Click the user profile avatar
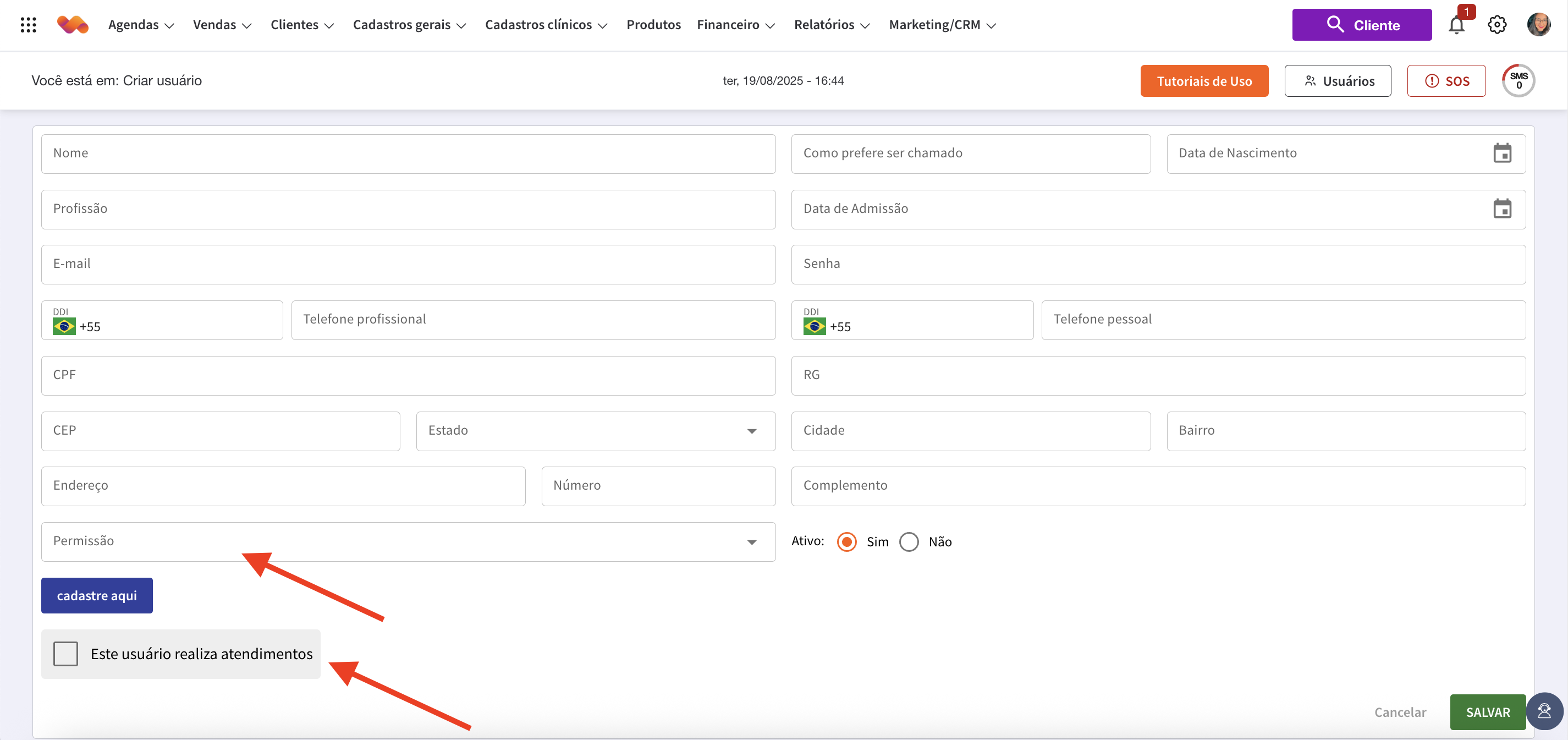This screenshot has width=1568, height=740. click(1538, 25)
